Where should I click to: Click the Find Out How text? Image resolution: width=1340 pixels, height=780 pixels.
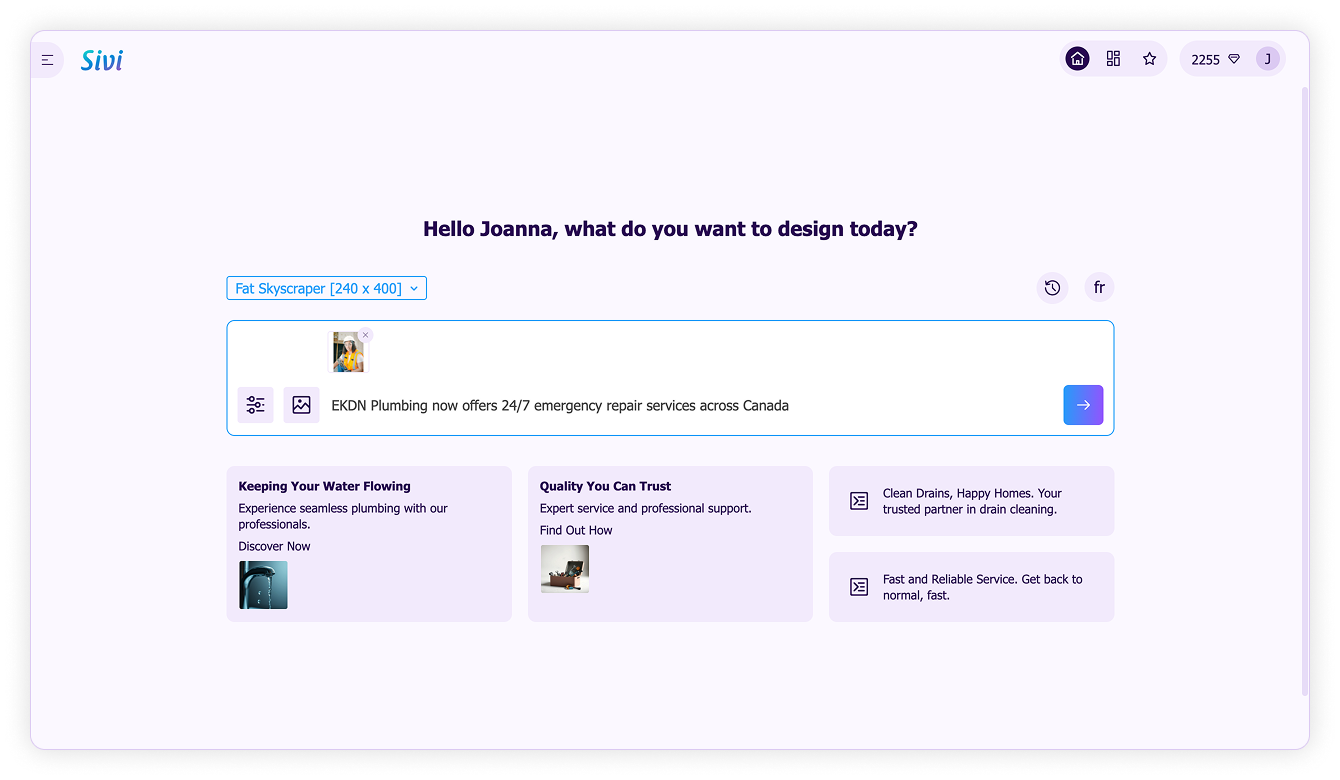[x=576, y=530]
